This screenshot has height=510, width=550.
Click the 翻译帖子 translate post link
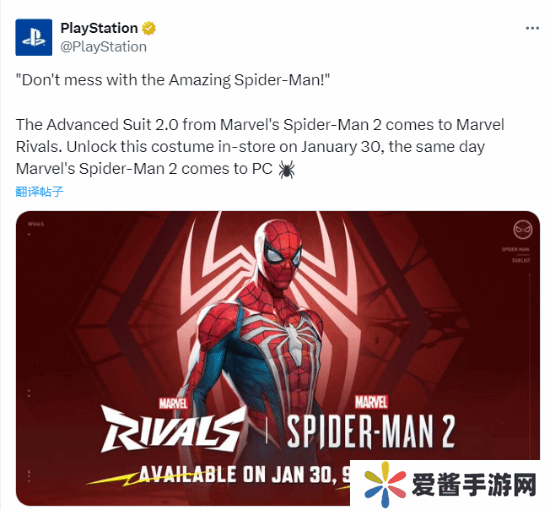pos(39,192)
